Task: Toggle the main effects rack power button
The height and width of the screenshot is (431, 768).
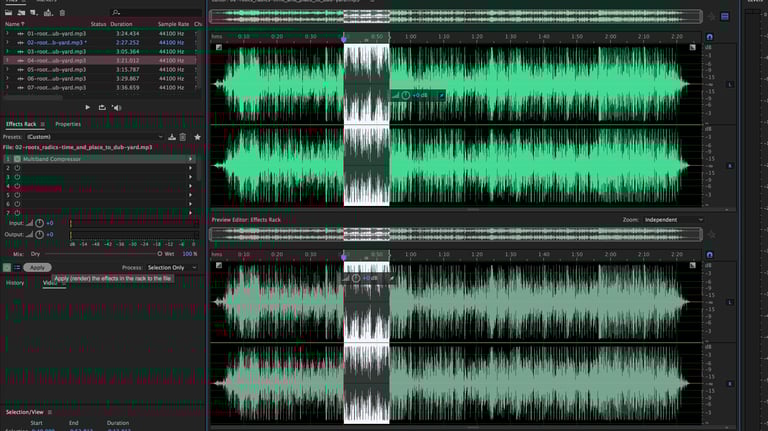Action: pyautogui.click(x=8, y=267)
